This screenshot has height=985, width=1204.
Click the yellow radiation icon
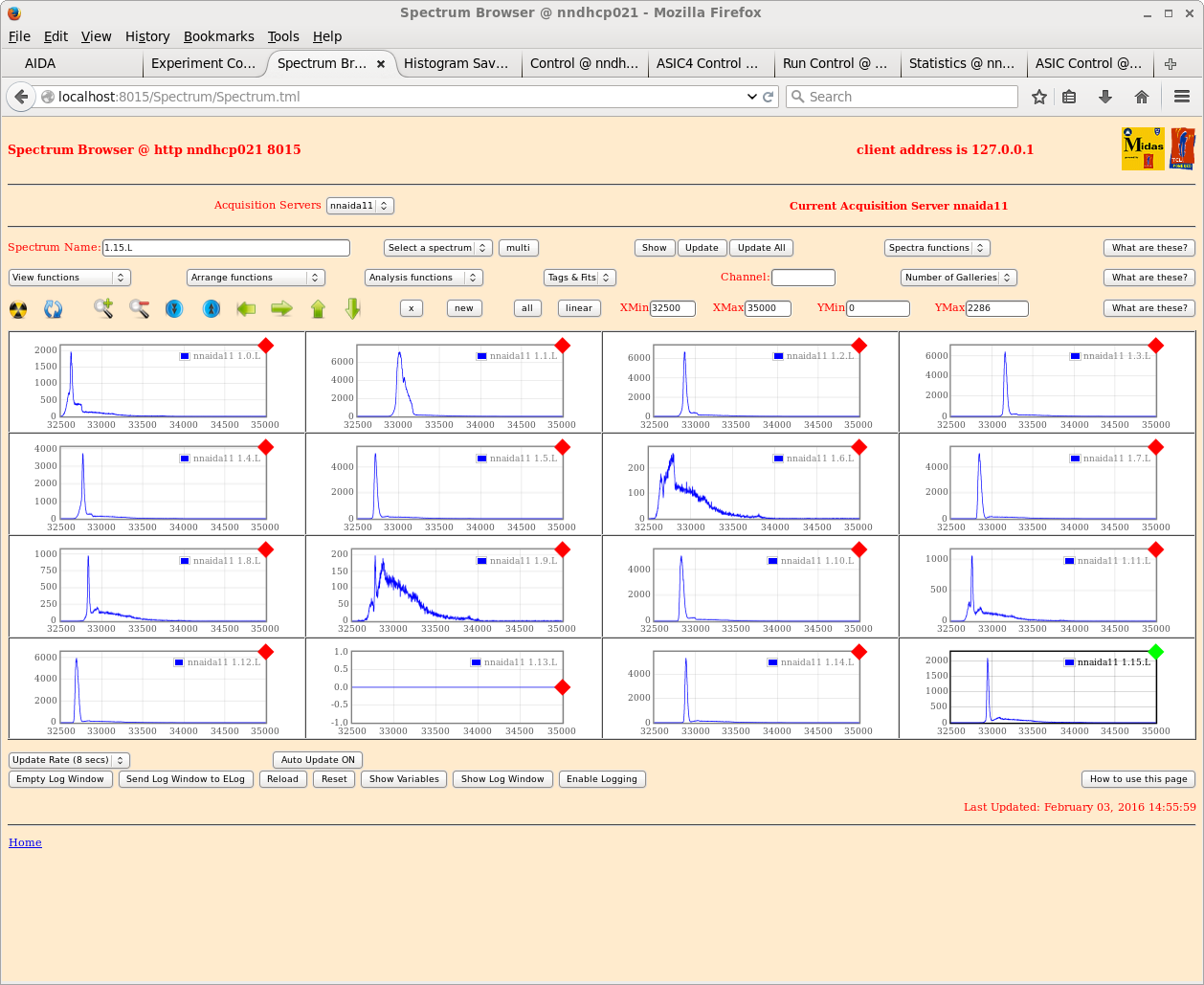pyautogui.click(x=18, y=309)
